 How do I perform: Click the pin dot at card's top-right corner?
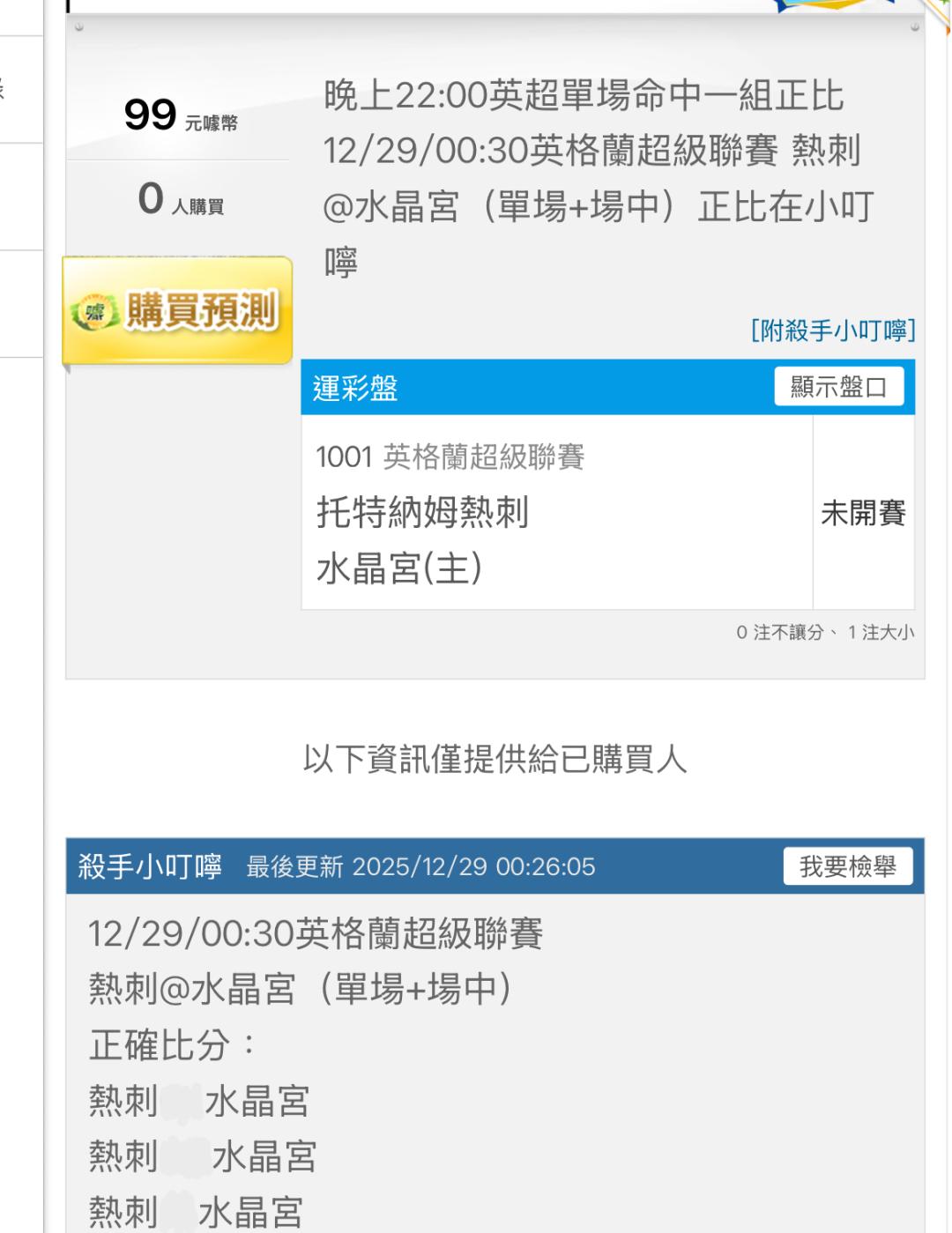click(x=914, y=27)
